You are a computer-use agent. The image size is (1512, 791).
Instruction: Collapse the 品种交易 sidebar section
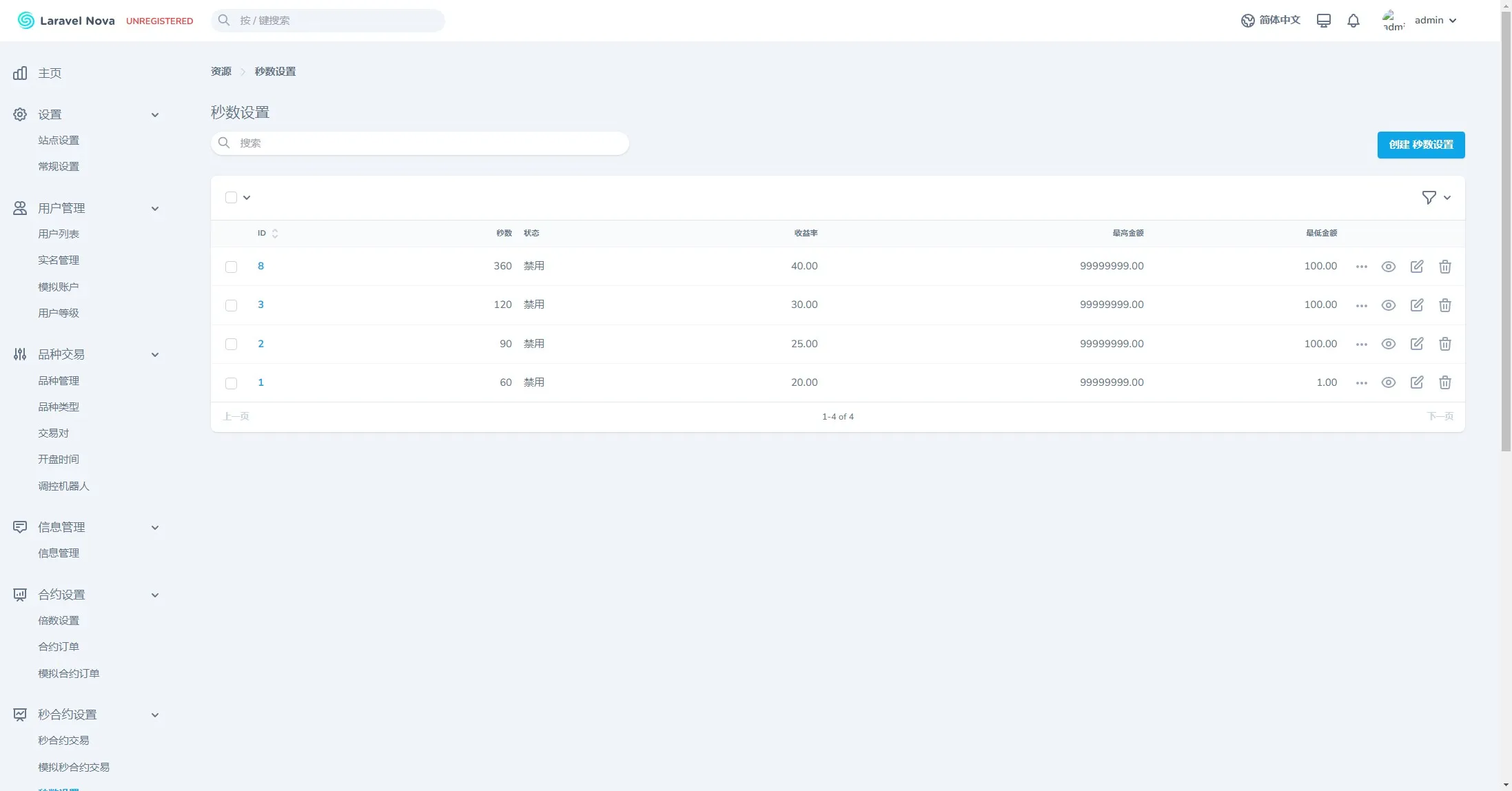(x=155, y=354)
